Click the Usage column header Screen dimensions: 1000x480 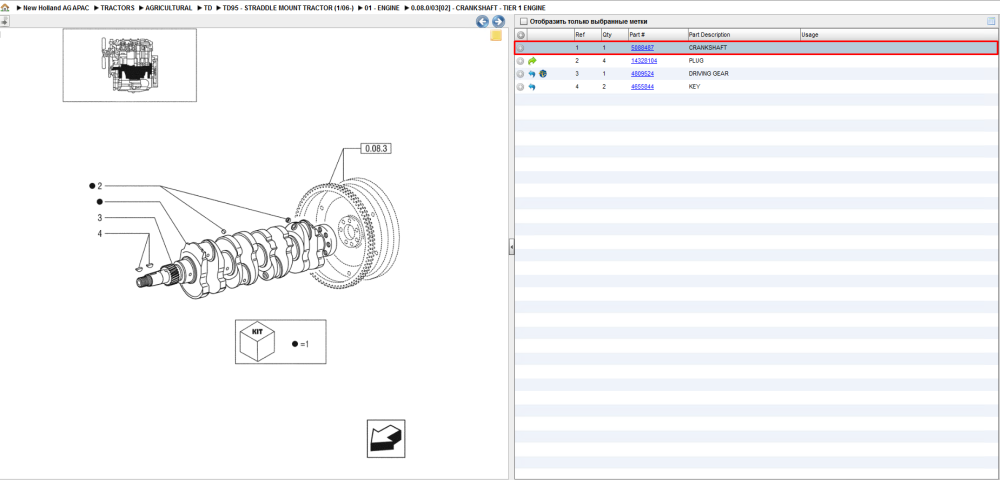coord(898,35)
